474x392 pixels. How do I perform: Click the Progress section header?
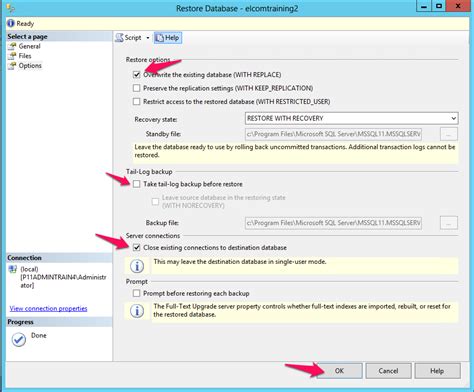(x=20, y=322)
